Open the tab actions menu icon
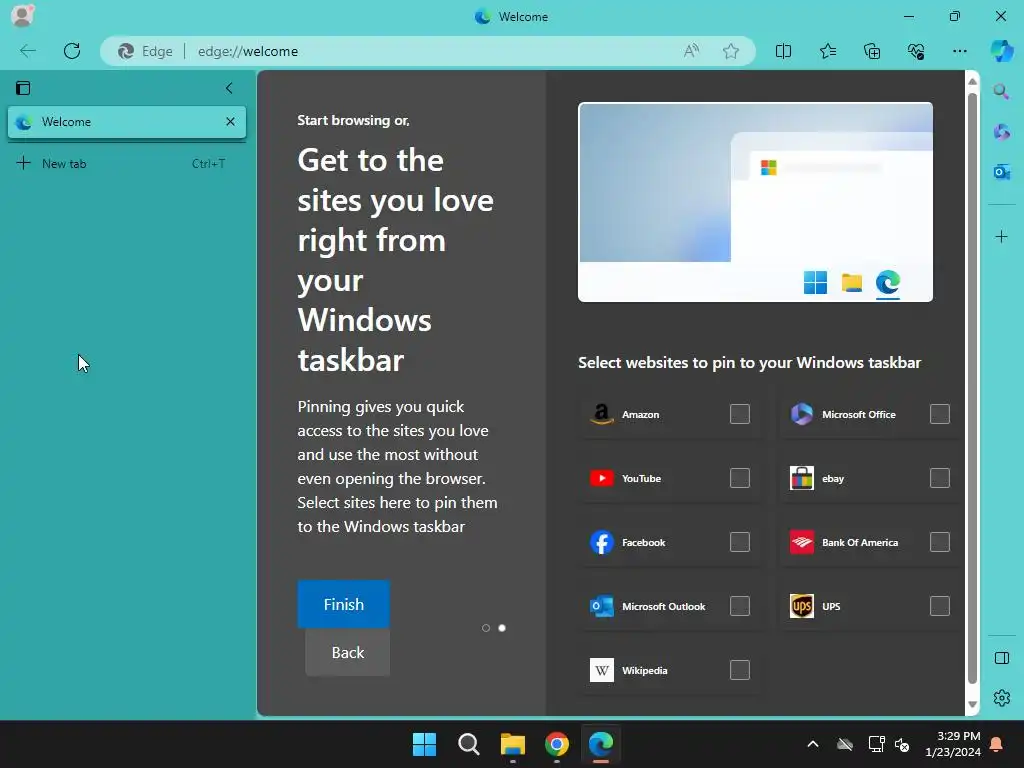This screenshot has width=1024, height=768. [23, 88]
